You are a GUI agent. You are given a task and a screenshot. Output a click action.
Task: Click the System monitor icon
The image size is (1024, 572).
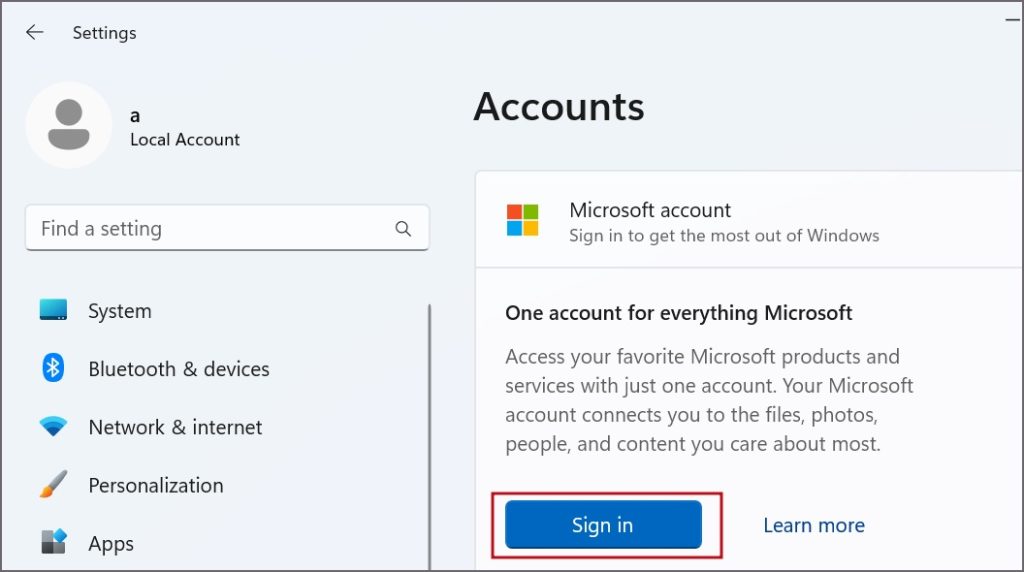[x=53, y=310]
